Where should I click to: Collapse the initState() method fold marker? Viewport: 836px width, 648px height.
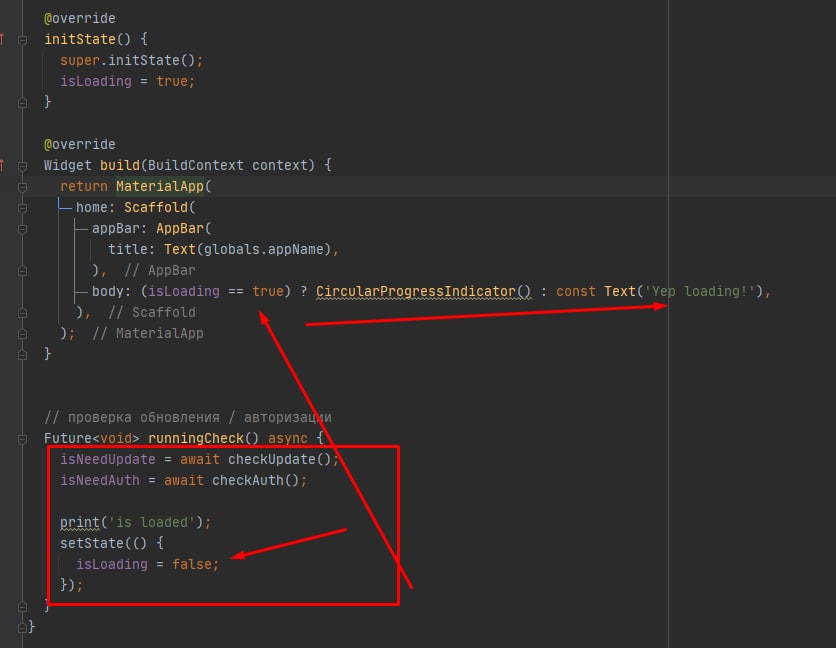22,40
